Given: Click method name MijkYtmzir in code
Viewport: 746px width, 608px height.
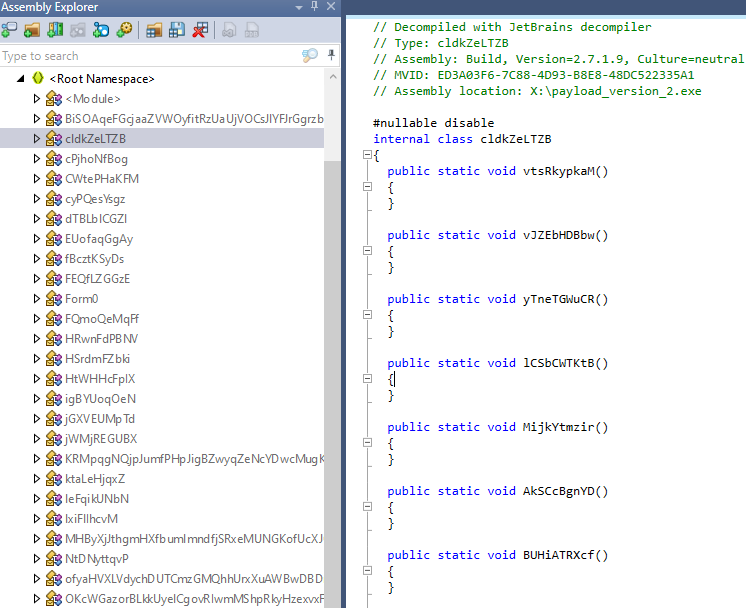Looking at the screenshot, I should click(559, 427).
